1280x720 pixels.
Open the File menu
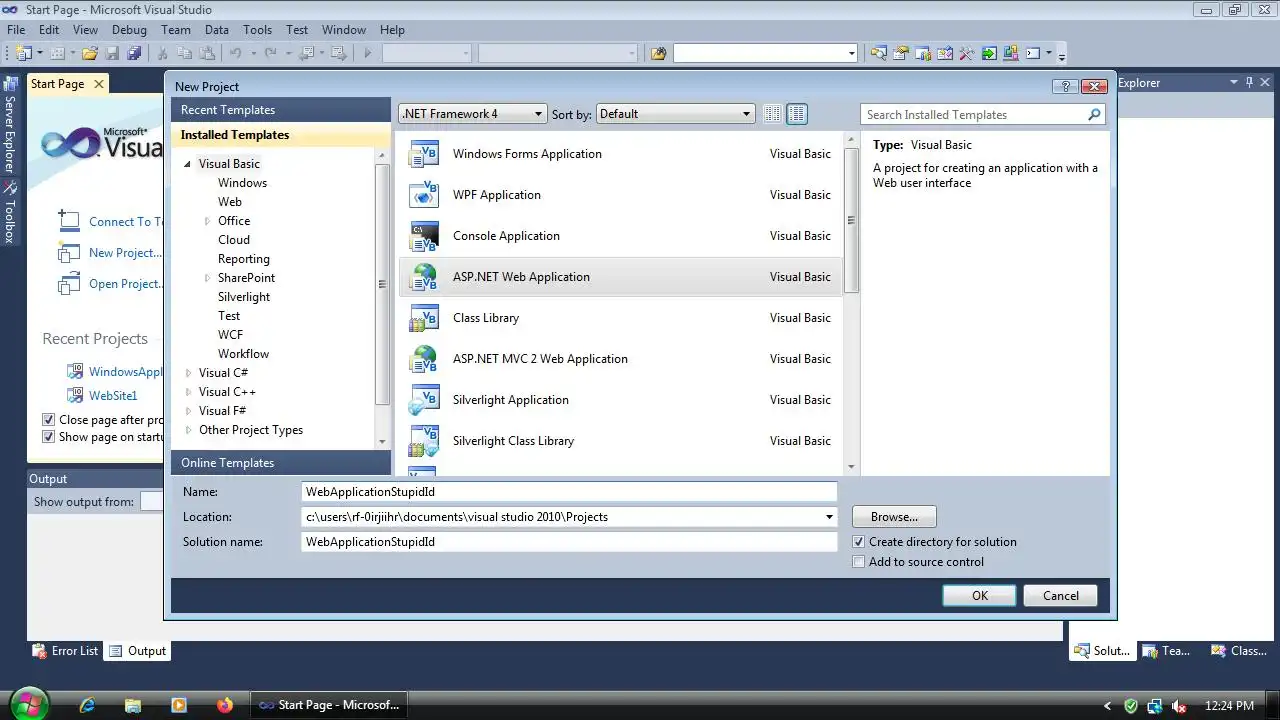(16, 30)
